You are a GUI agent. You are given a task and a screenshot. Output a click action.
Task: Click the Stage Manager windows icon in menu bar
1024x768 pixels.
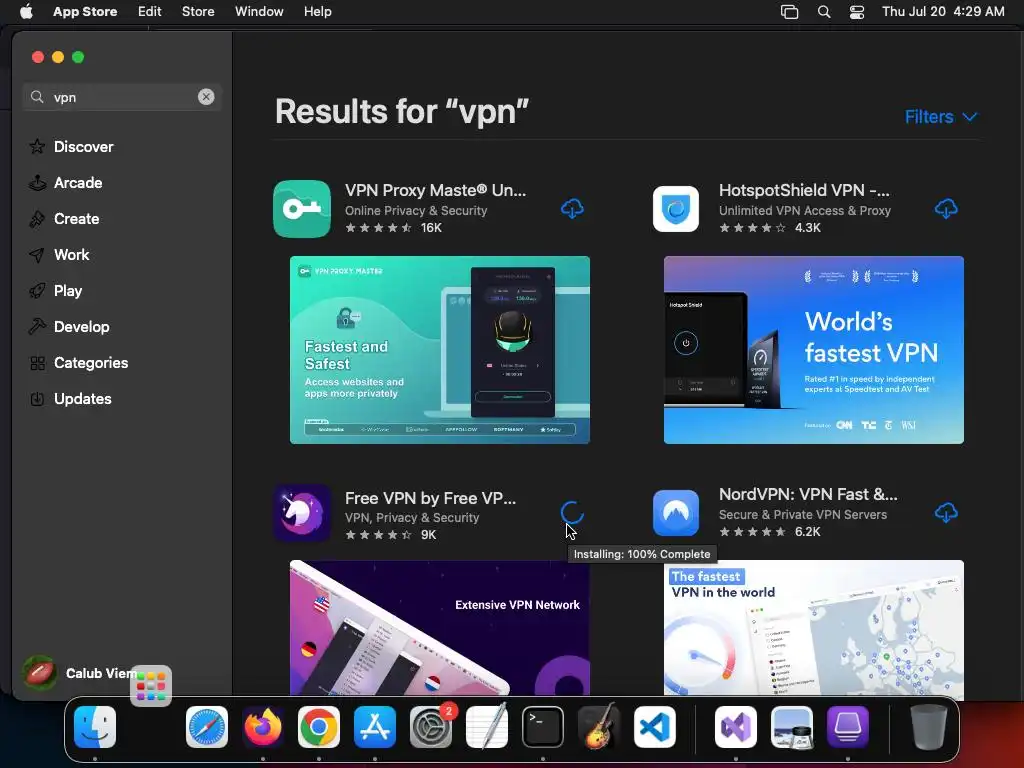(x=790, y=12)
